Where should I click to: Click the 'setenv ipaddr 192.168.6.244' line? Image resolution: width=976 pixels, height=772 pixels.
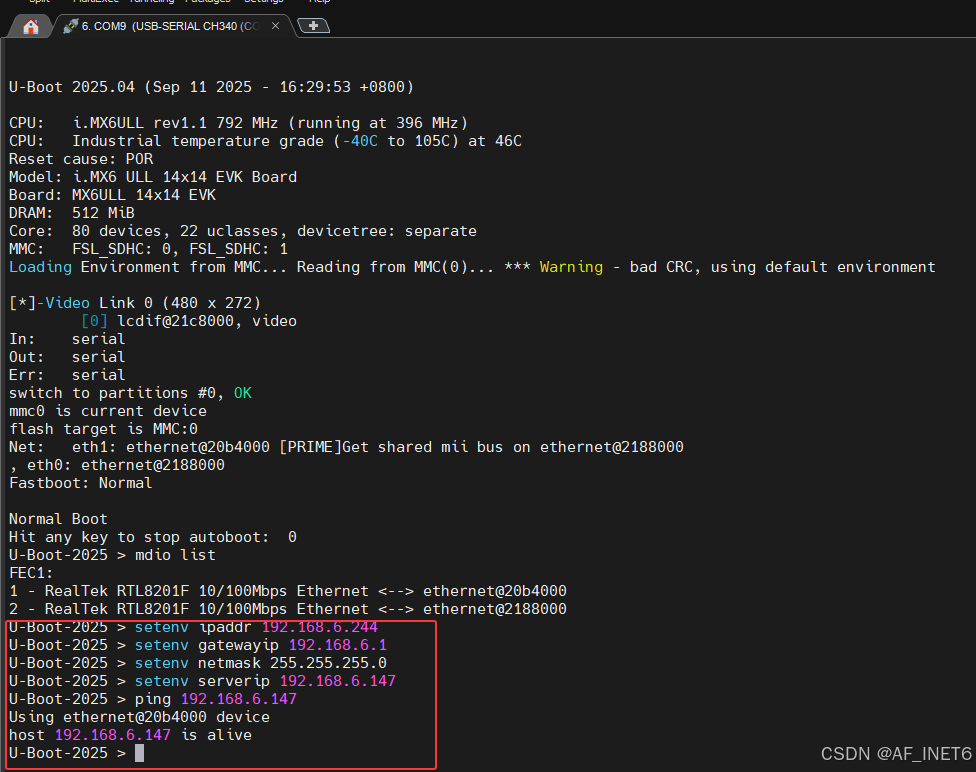(193, 628)
